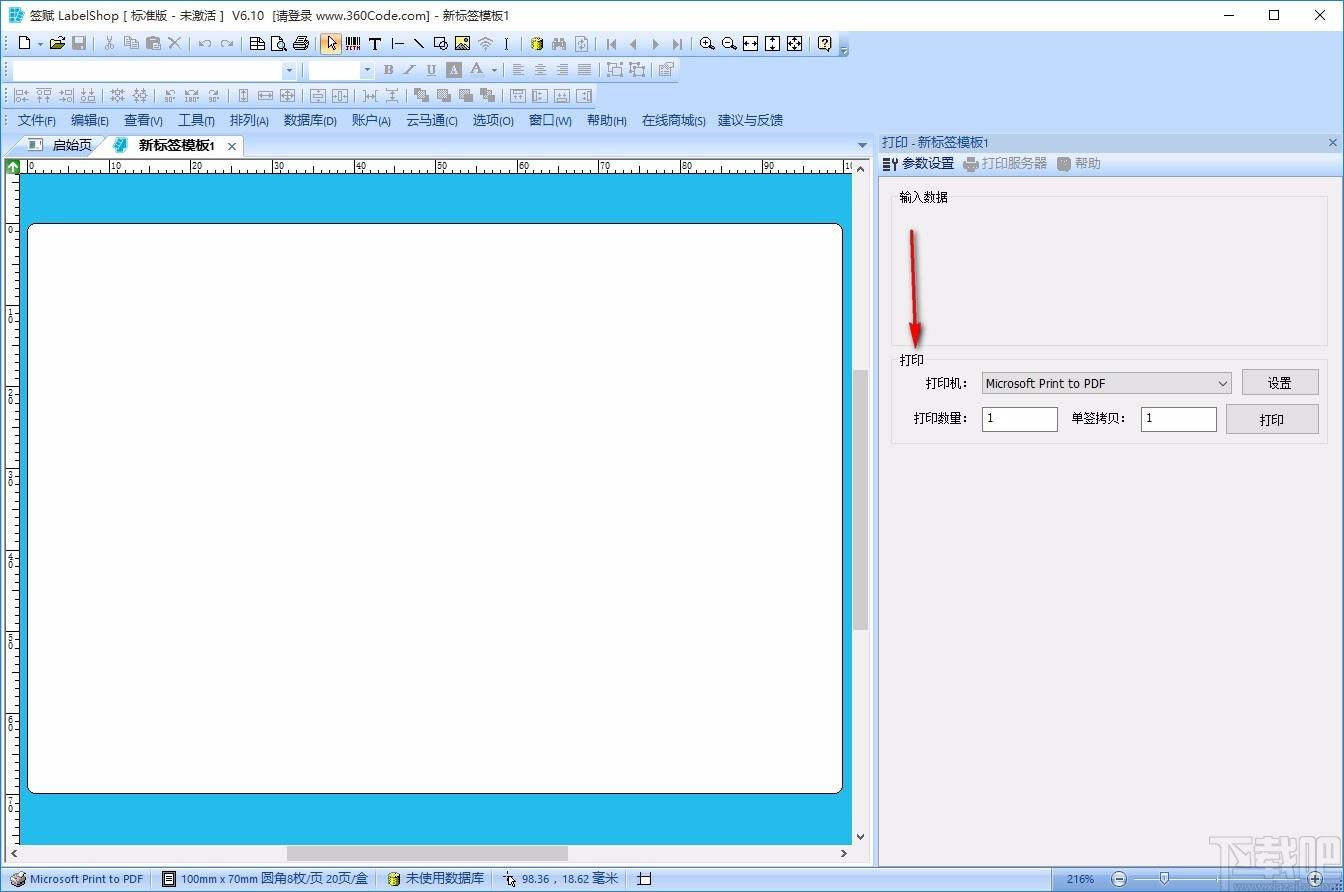Click the 设置 printer settings button
Image resolution: width=1344 pixels, height=892 pixels.
(1280, 382)
